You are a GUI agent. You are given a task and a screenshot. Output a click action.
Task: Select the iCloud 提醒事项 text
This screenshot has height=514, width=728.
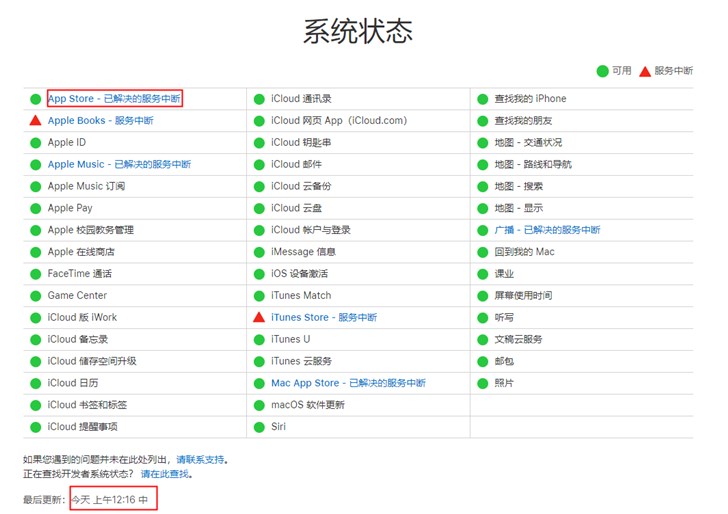pos(83,427)
